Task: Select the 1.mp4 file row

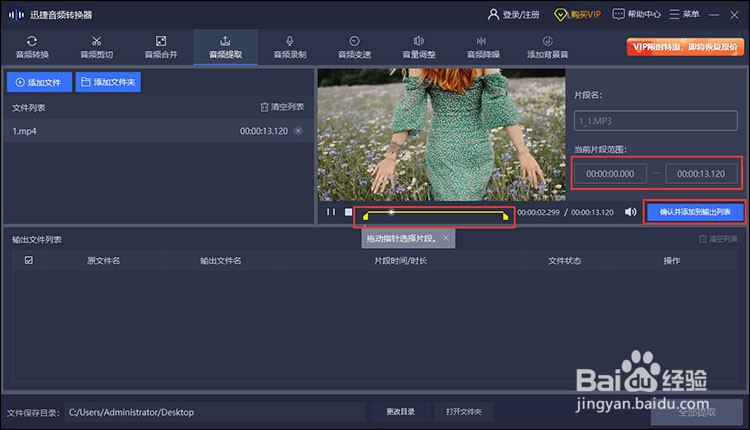Action: point(158,131)
